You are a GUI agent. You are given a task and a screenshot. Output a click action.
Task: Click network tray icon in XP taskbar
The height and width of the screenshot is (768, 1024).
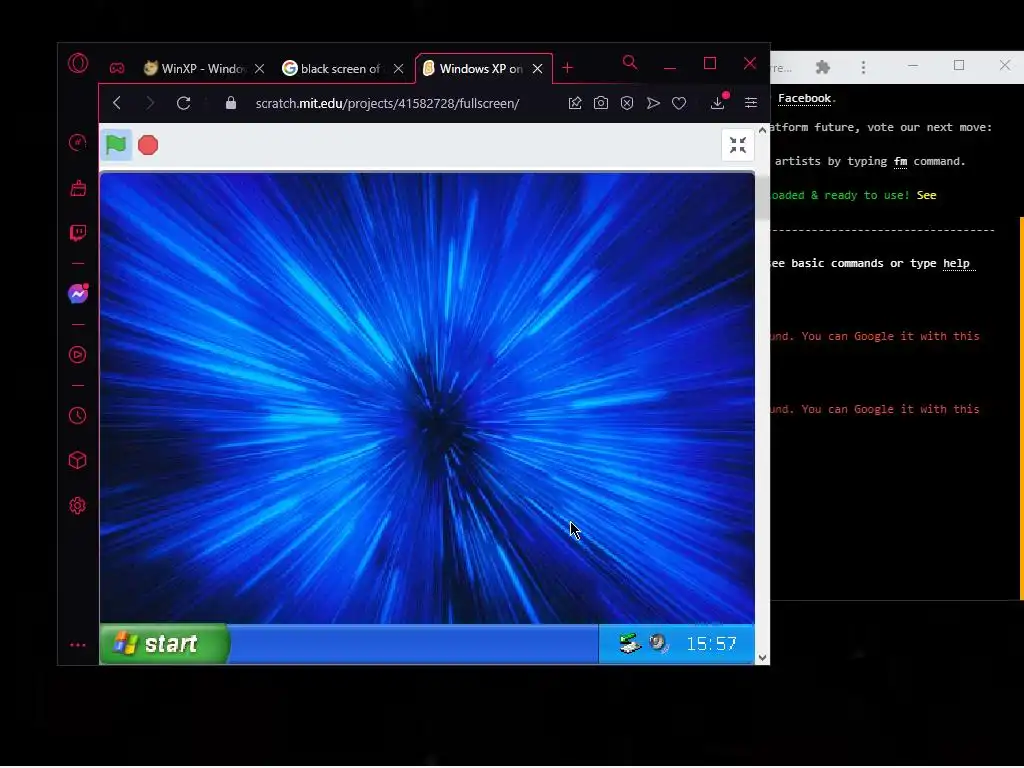click(x=630, y=644)
